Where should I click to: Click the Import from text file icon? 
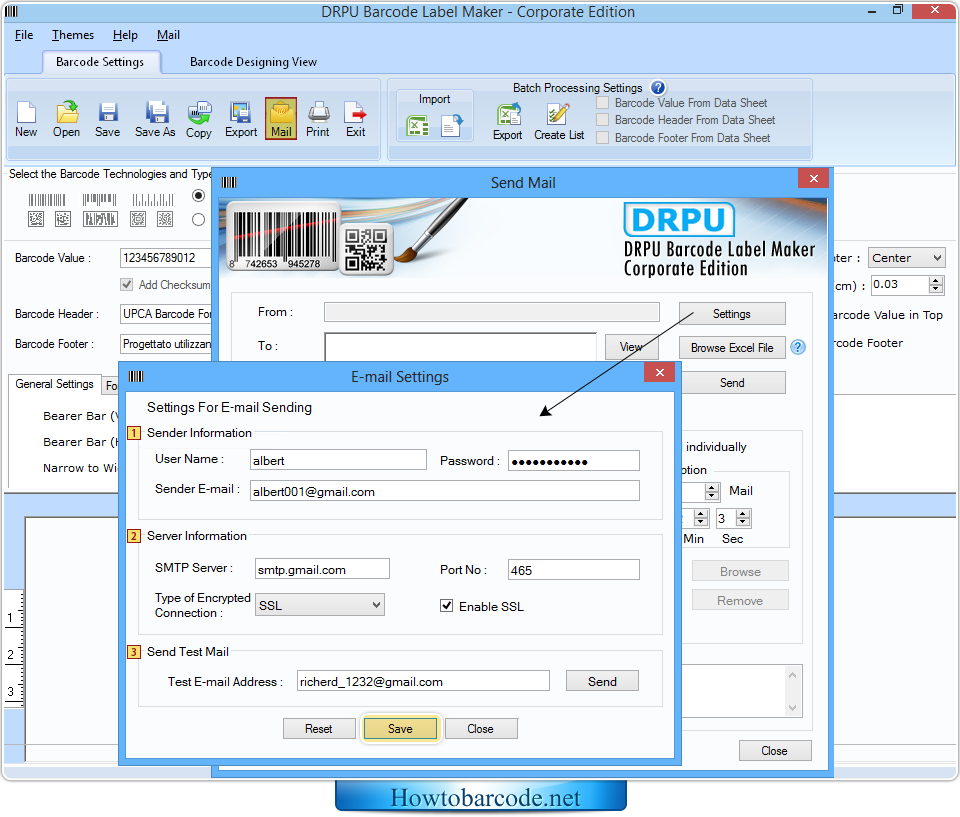tap(452, 126)
